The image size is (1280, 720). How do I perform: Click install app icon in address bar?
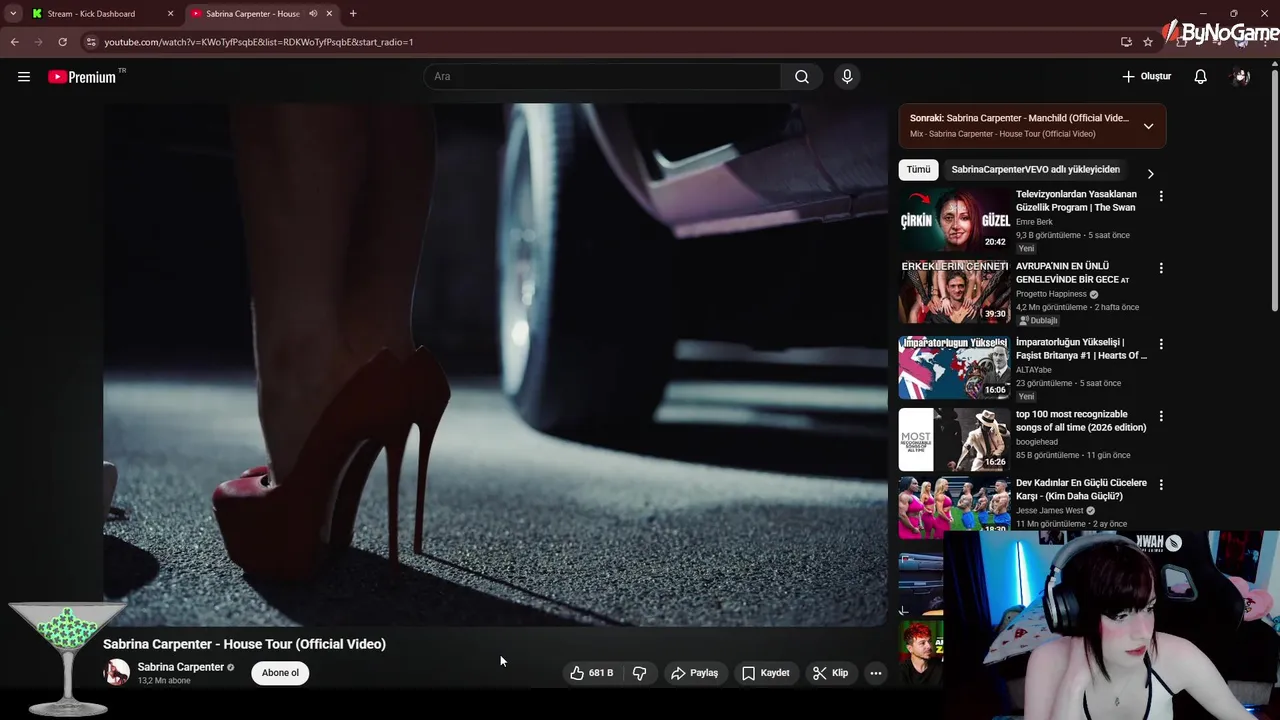click(x=1126, y=42)
